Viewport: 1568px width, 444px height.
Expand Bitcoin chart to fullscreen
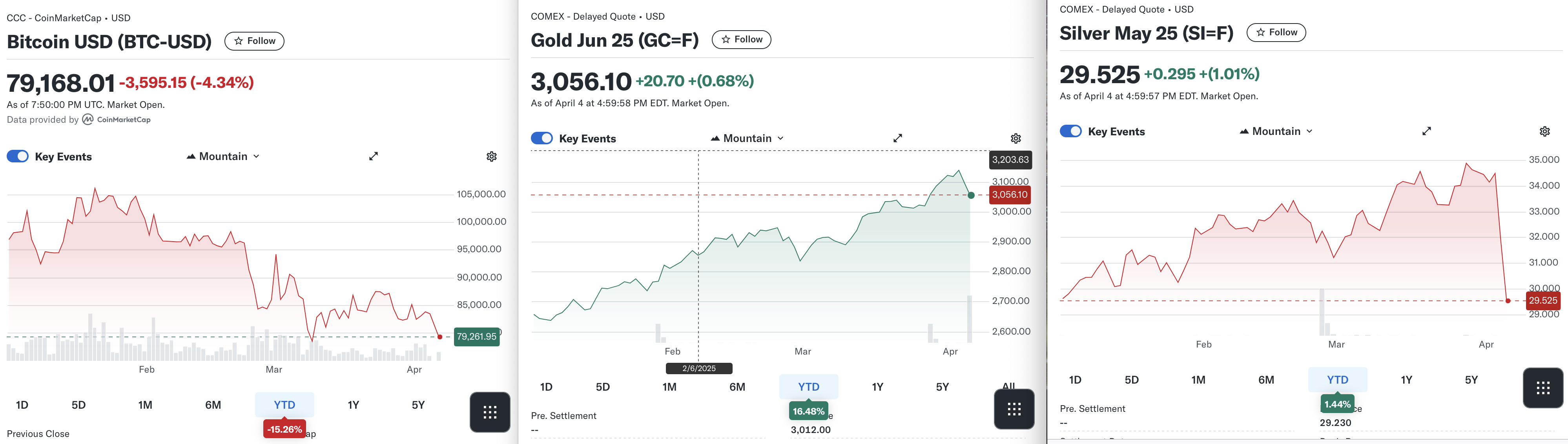(373, 156)
